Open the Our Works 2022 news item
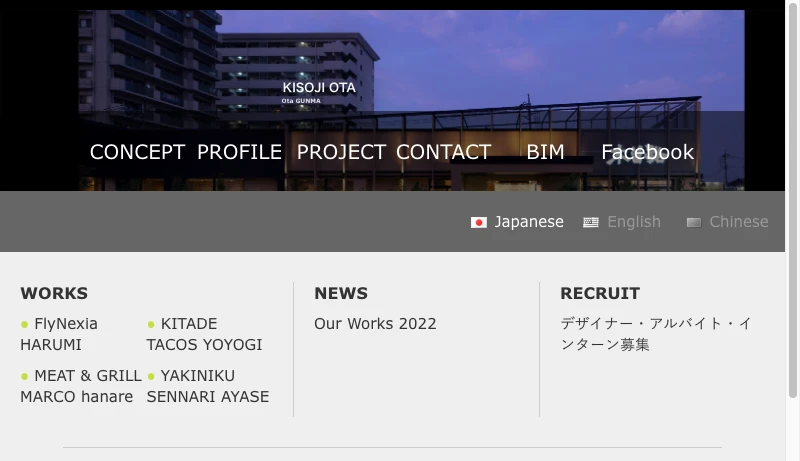The height and width of the screenshot is (461, 800). click(x=375, y=324)
